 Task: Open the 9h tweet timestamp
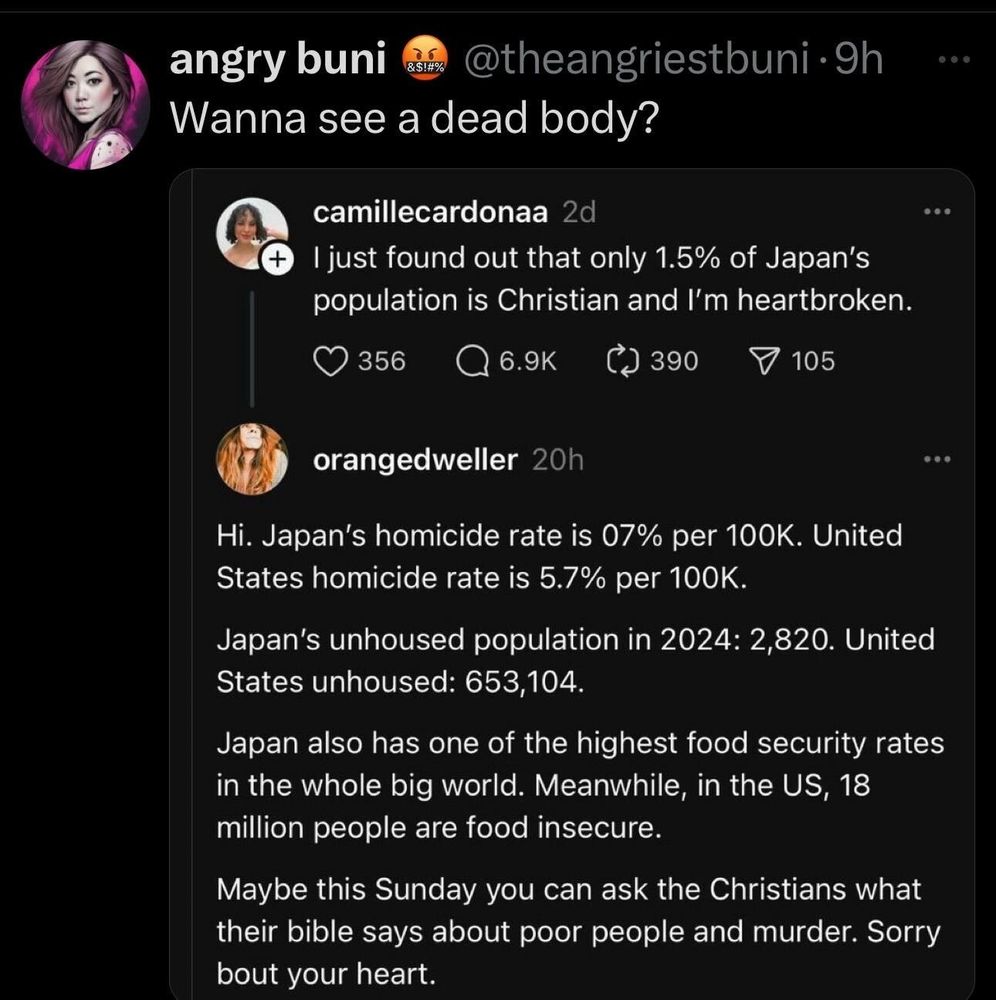pyautogui.click(x=859, y=61)
